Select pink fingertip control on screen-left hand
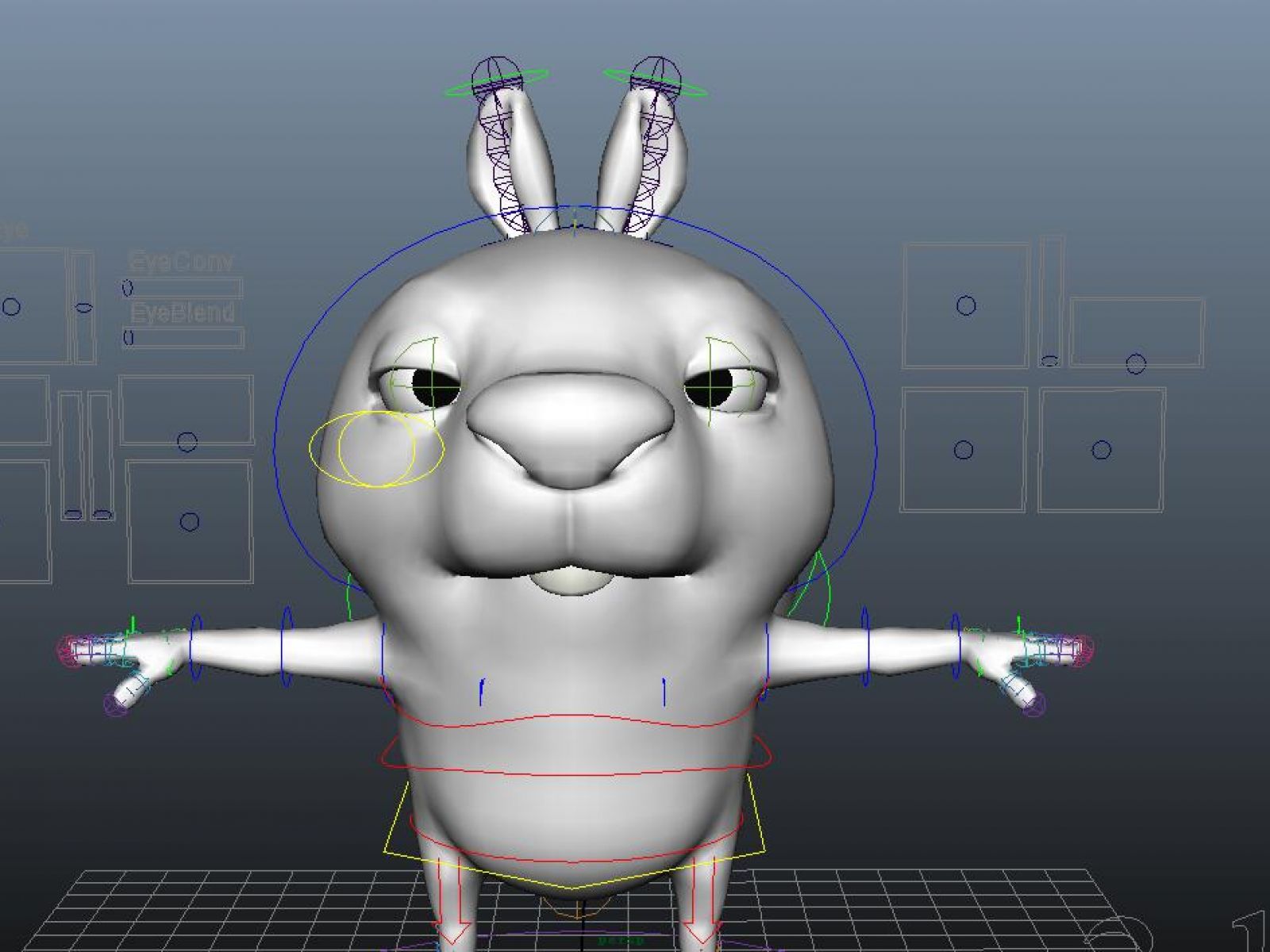This screenshot has width=1270, height=952. point(70,651)
